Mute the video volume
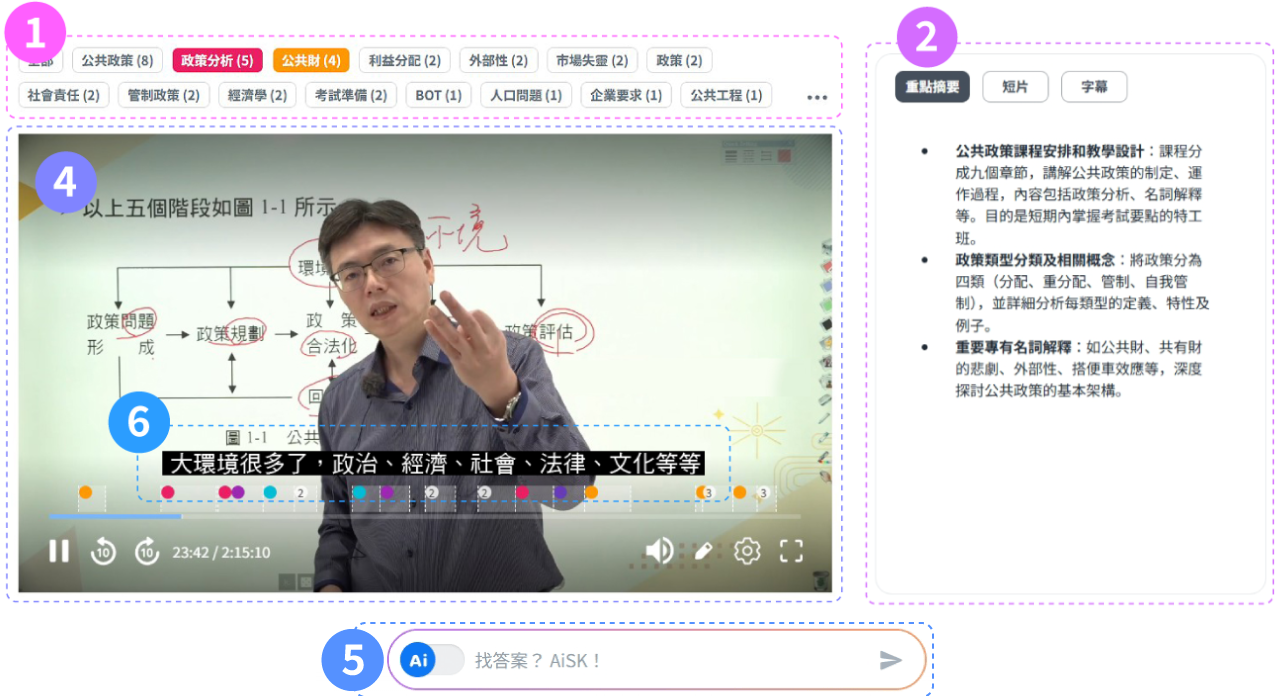Viewport: 1279px width, 696px height. [658, 551]
